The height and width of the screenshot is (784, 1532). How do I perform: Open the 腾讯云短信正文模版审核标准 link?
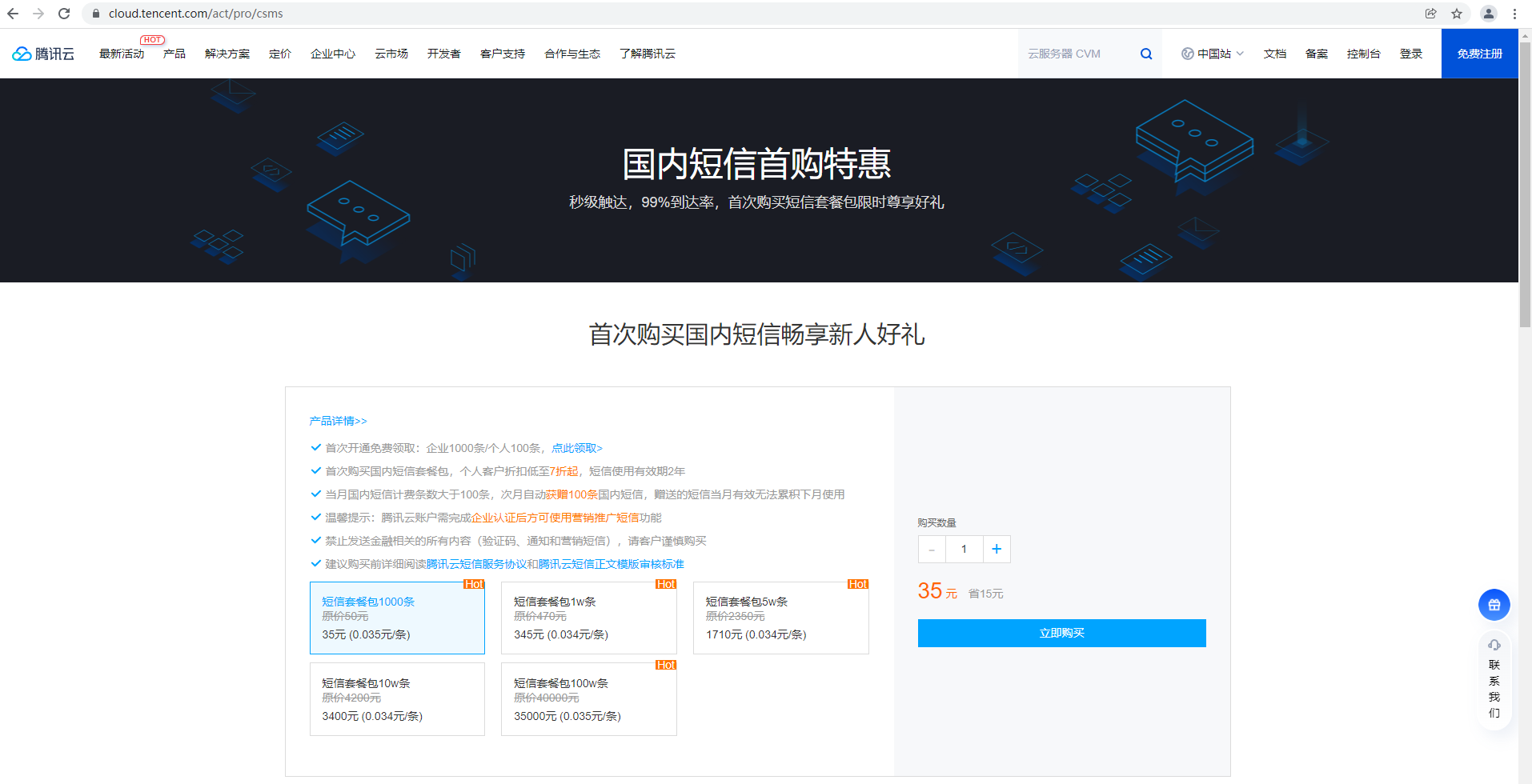point(612,564)
